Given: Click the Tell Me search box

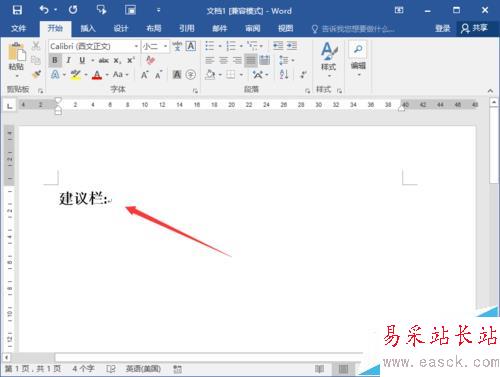Looking at the screenshot, I should pos(353,29).
